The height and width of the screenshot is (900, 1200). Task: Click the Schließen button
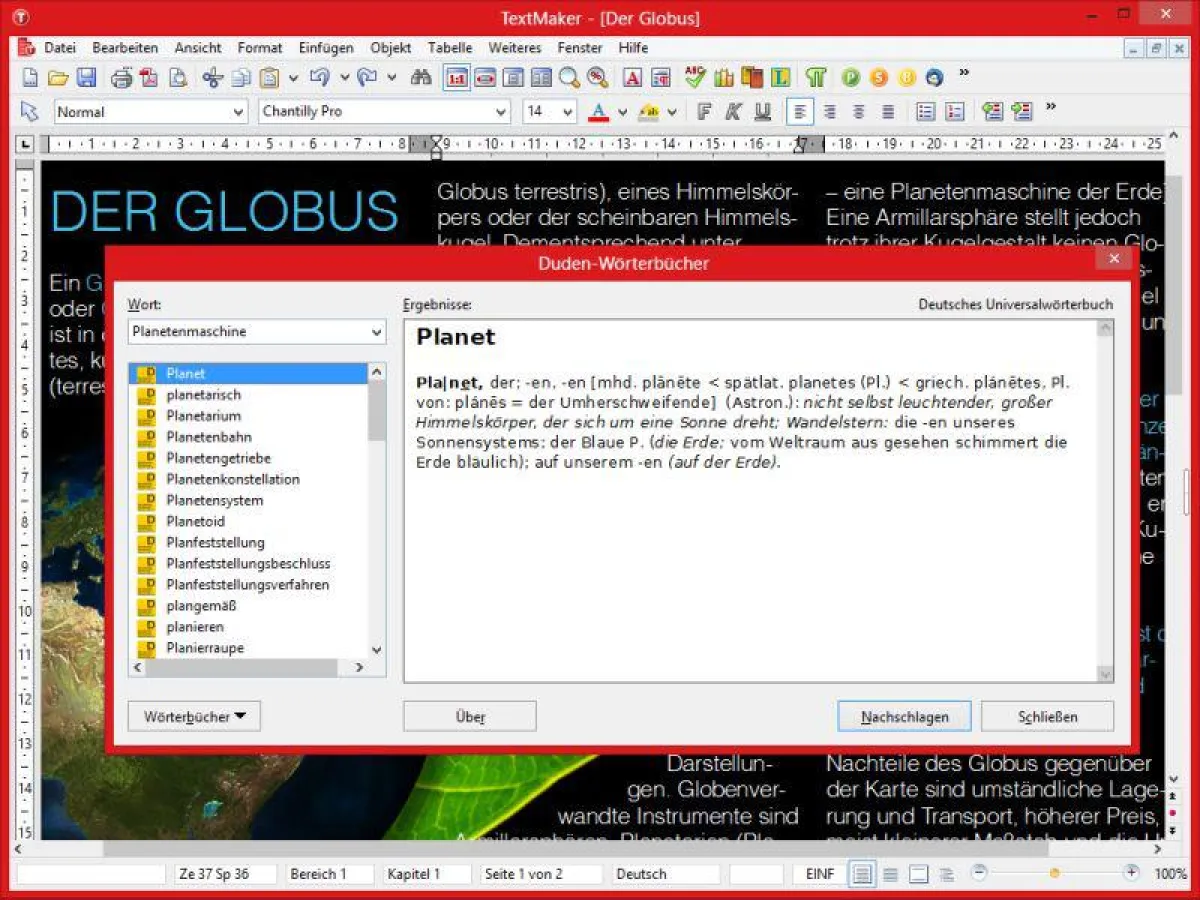pyautogui.click(x=1047, y=716)
